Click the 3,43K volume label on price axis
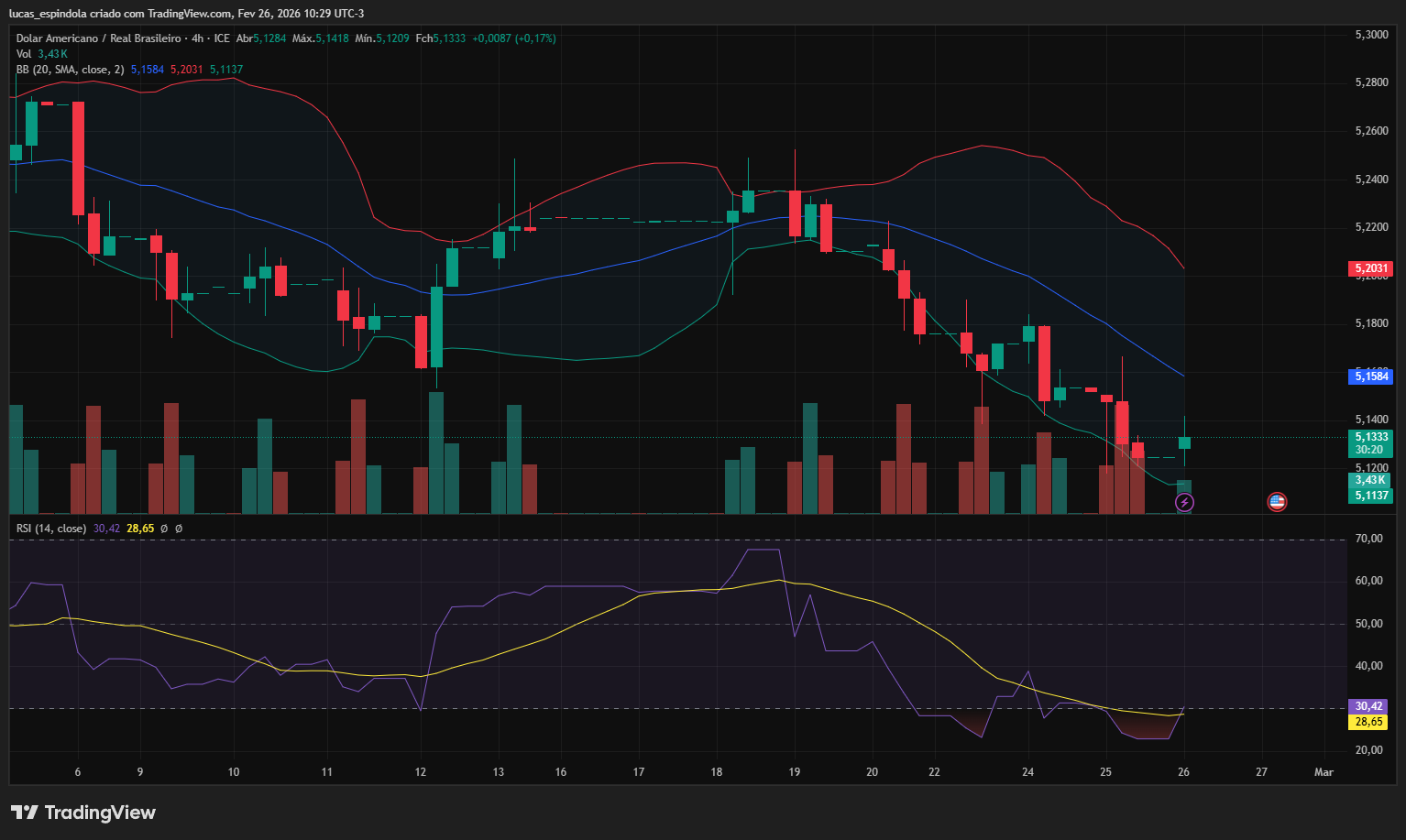 tap(1370, 480)
